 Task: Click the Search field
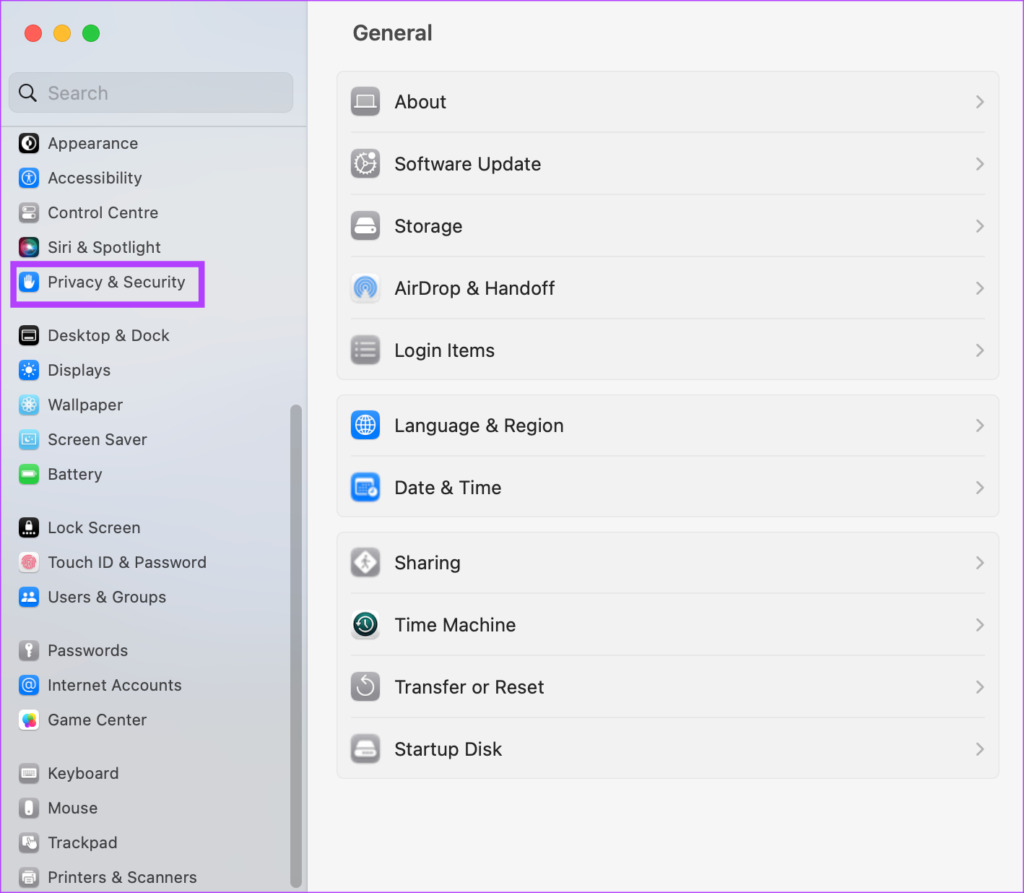point(151,93)
